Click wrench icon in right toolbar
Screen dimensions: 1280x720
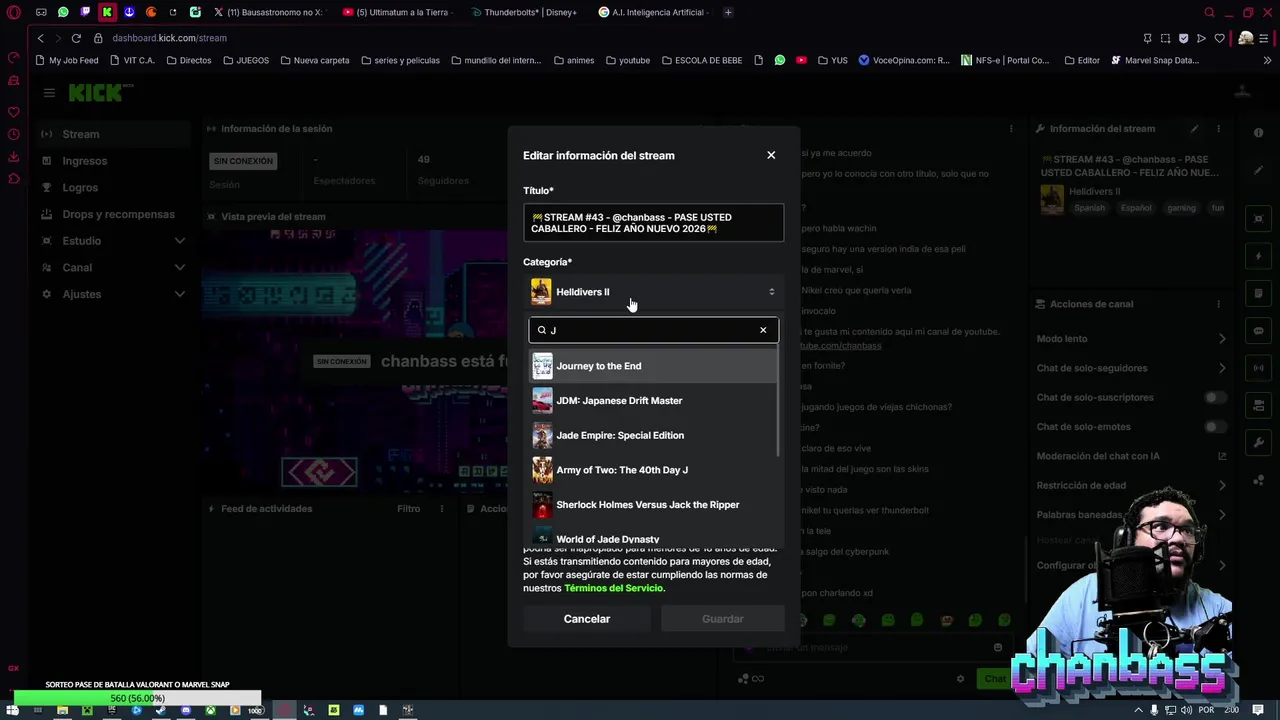tap(1259, 442)
